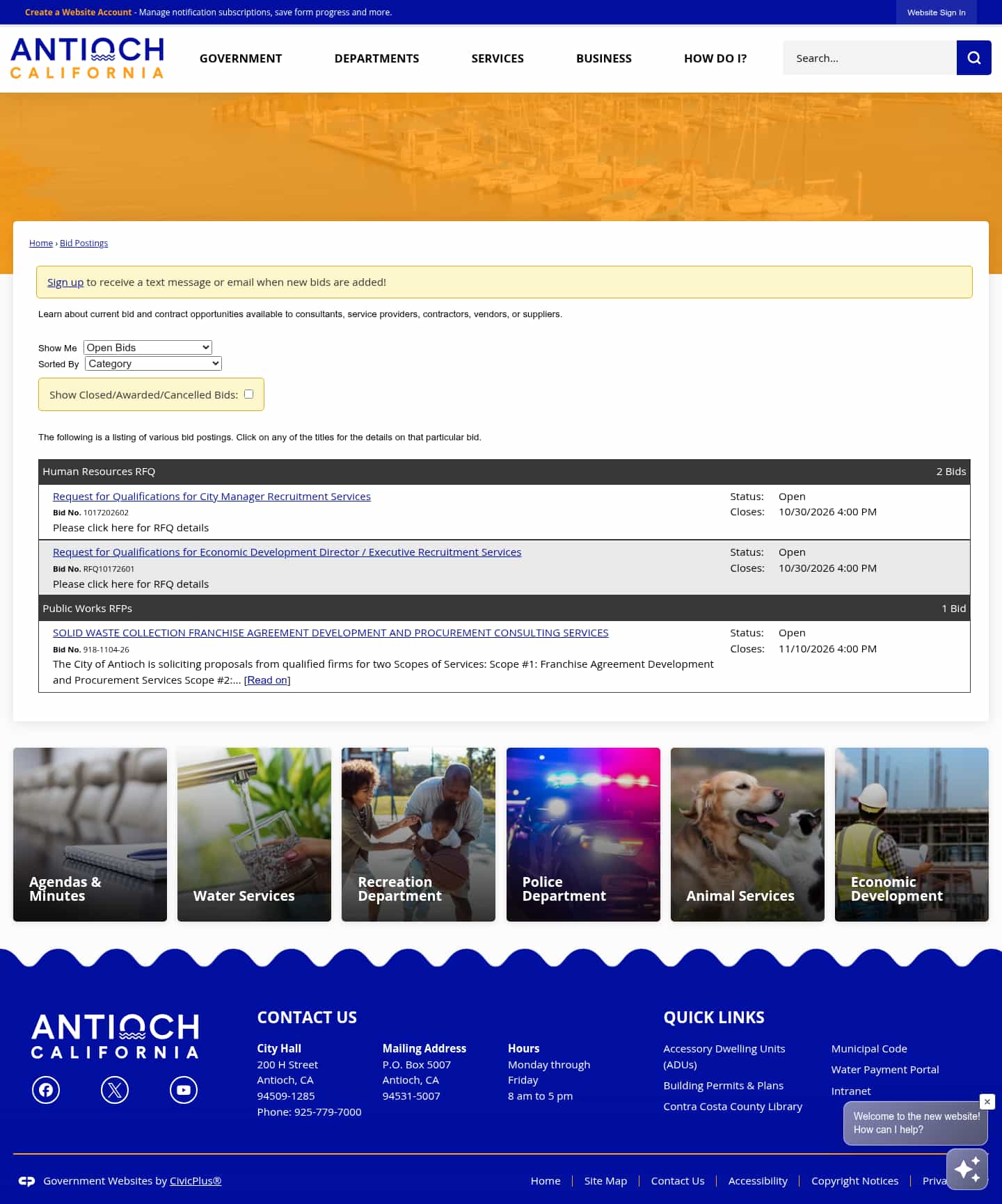
Task: Click Create a Website Account link
Action: (x=78, y=13)
